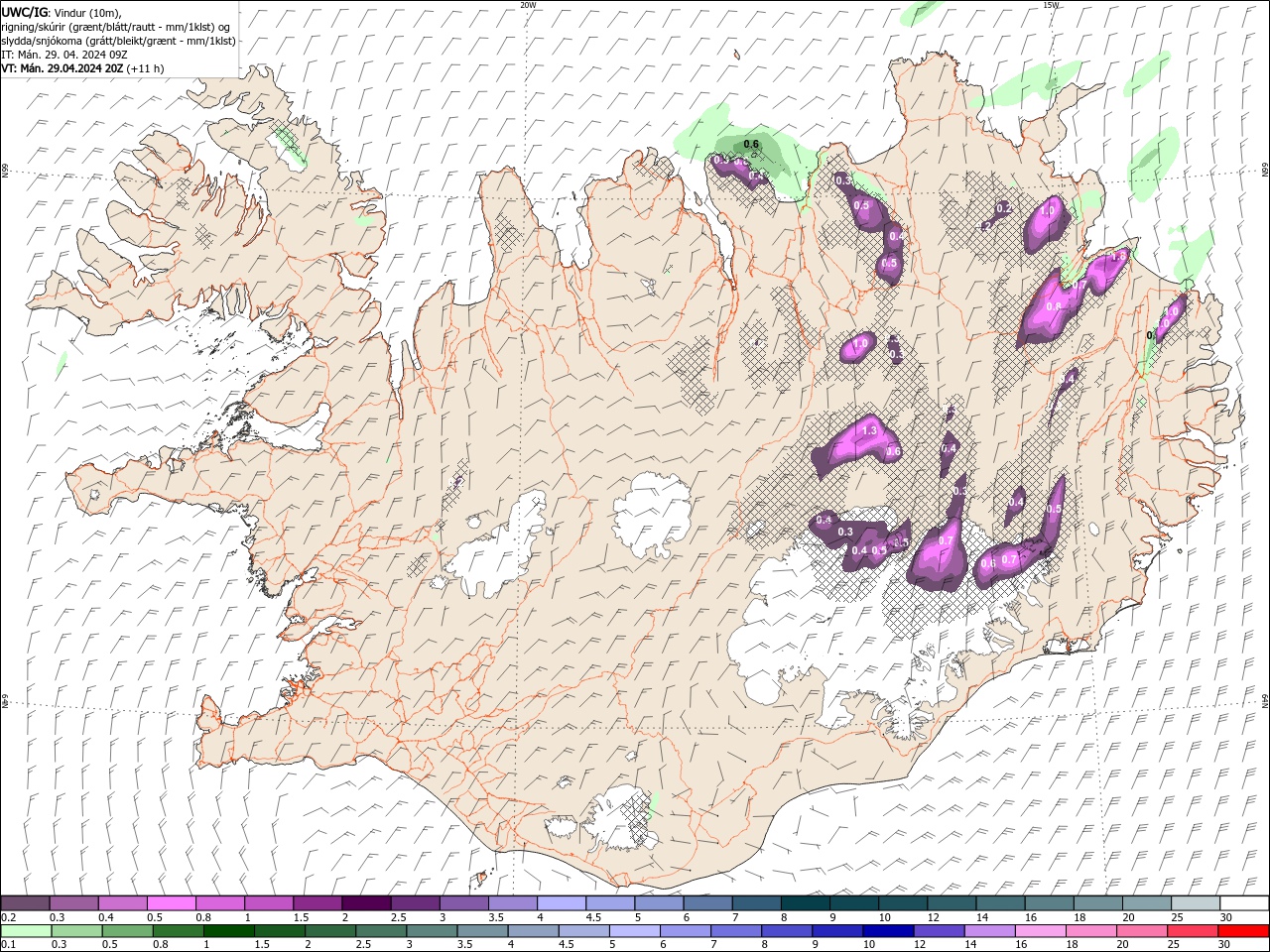Click the 15W longitude label
The image size is (1270, 952).
coord(1051,5)
